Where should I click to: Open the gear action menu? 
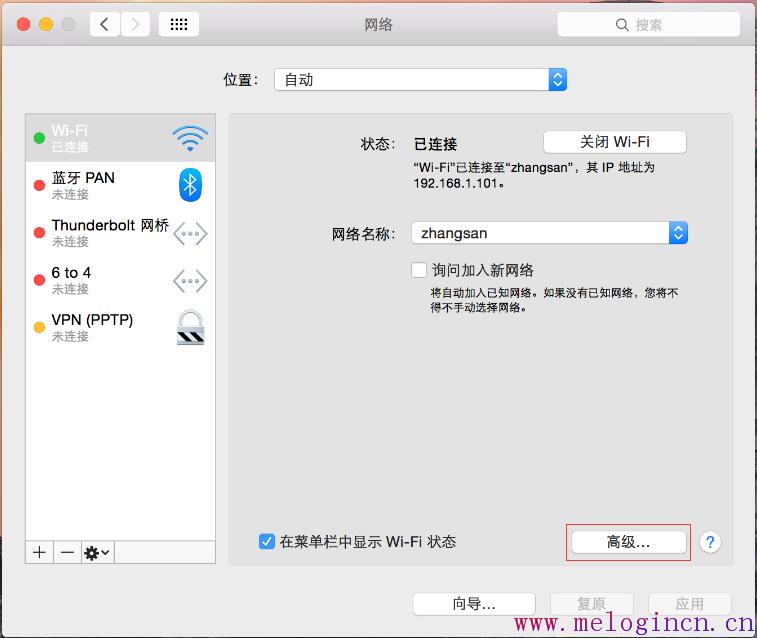pos(98,552)
